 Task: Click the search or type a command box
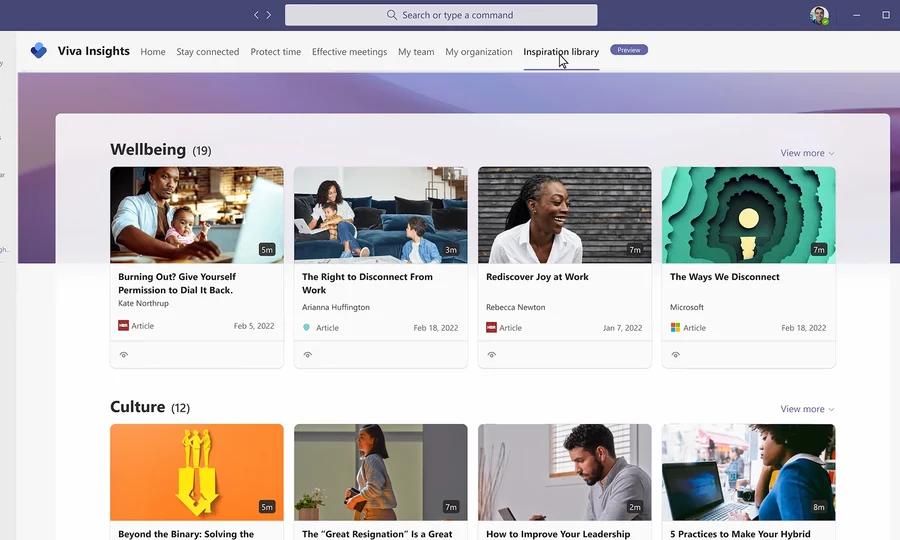[441, 15]
